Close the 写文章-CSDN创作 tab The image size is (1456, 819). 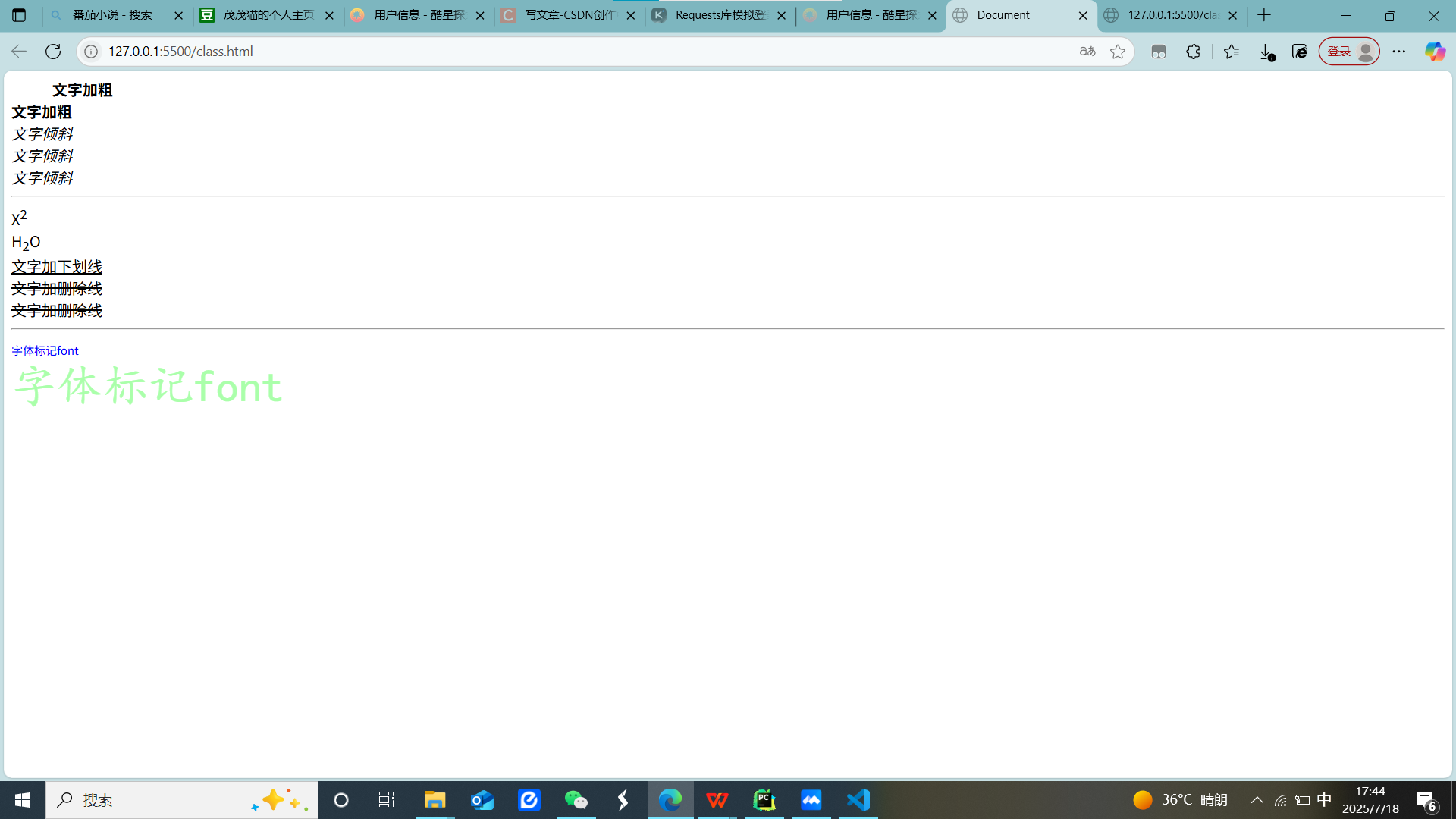(x=631, y=15)
